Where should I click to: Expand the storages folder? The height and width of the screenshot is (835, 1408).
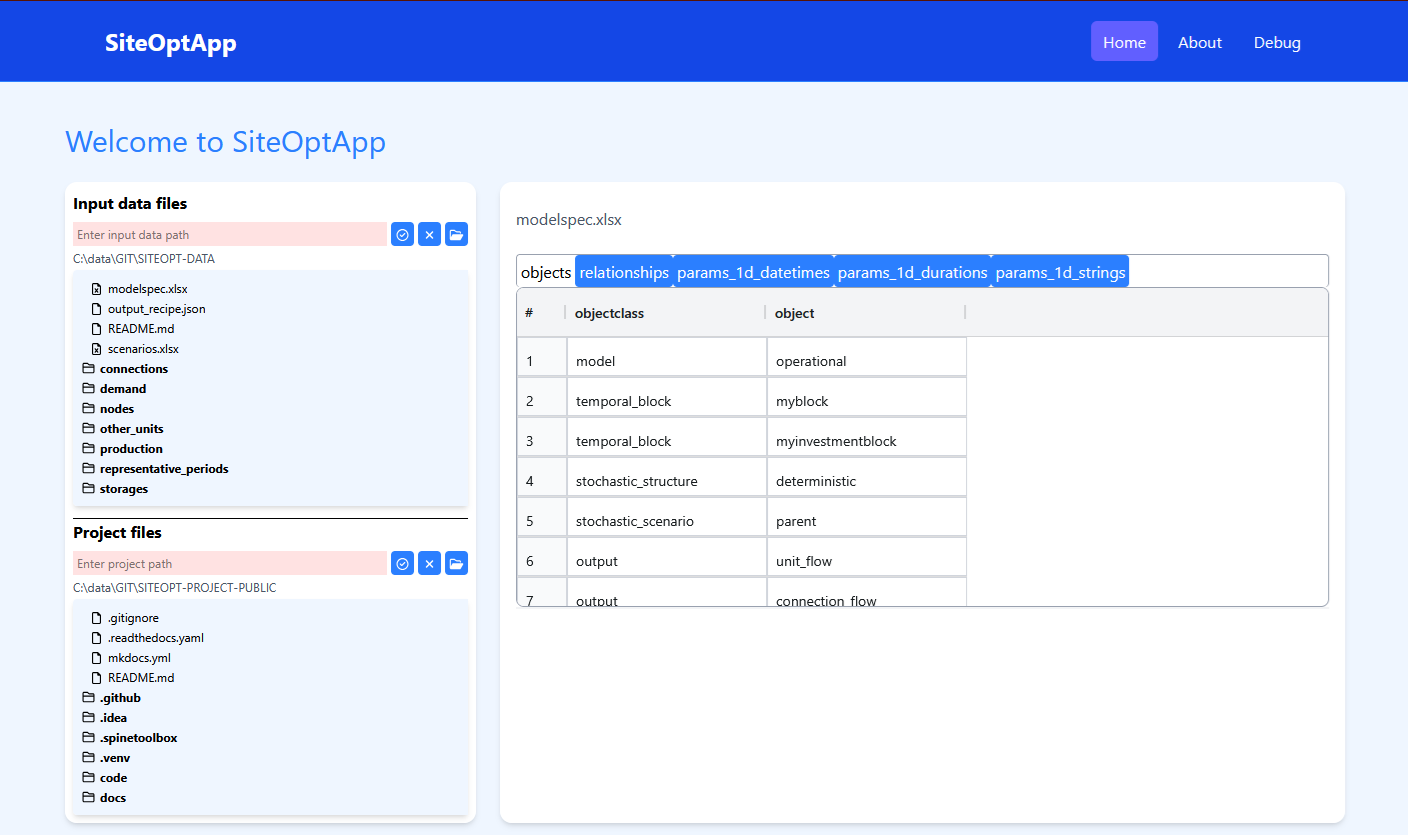(123, 489)
